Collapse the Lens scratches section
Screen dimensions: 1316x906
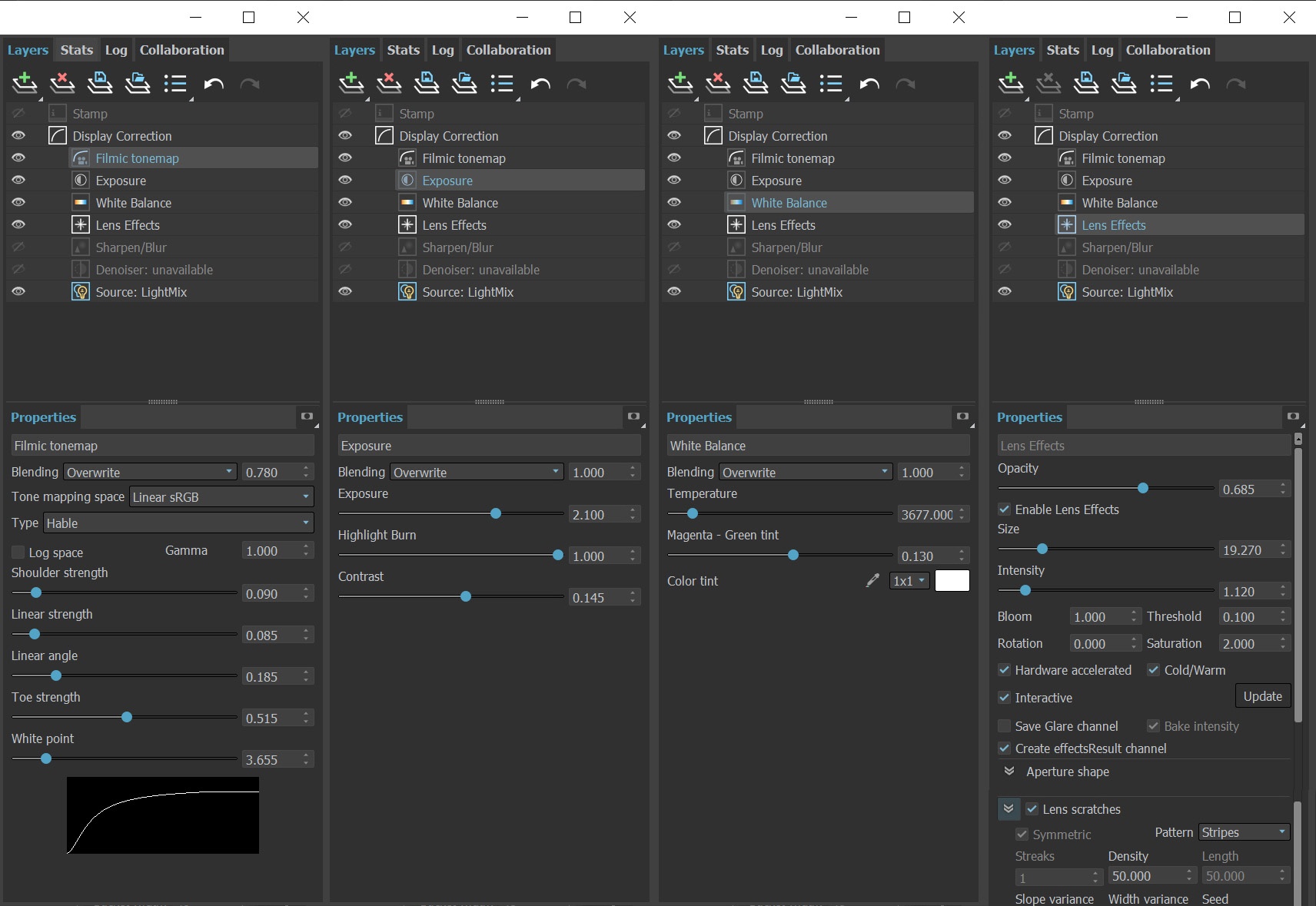[x=1009, y=808]
